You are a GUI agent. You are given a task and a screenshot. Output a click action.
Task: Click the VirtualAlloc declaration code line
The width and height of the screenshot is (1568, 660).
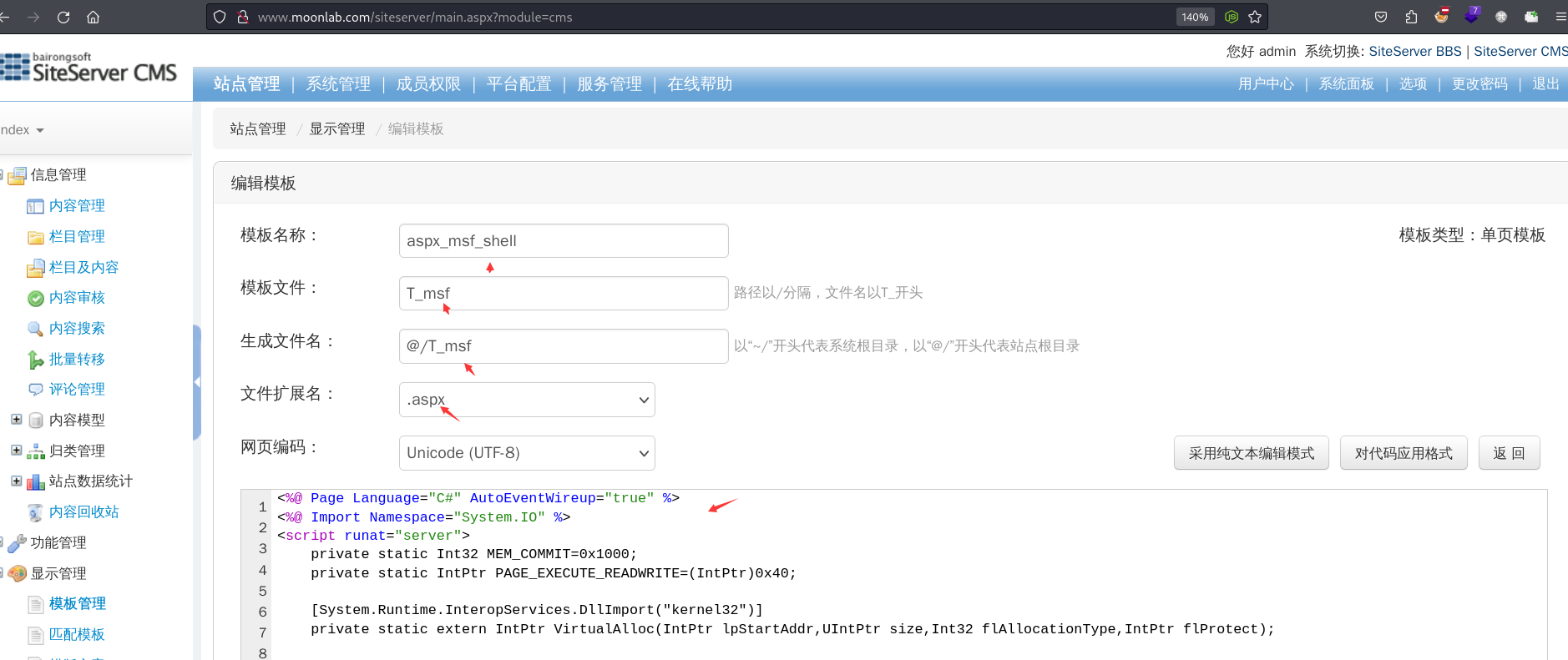pos(792,629)
